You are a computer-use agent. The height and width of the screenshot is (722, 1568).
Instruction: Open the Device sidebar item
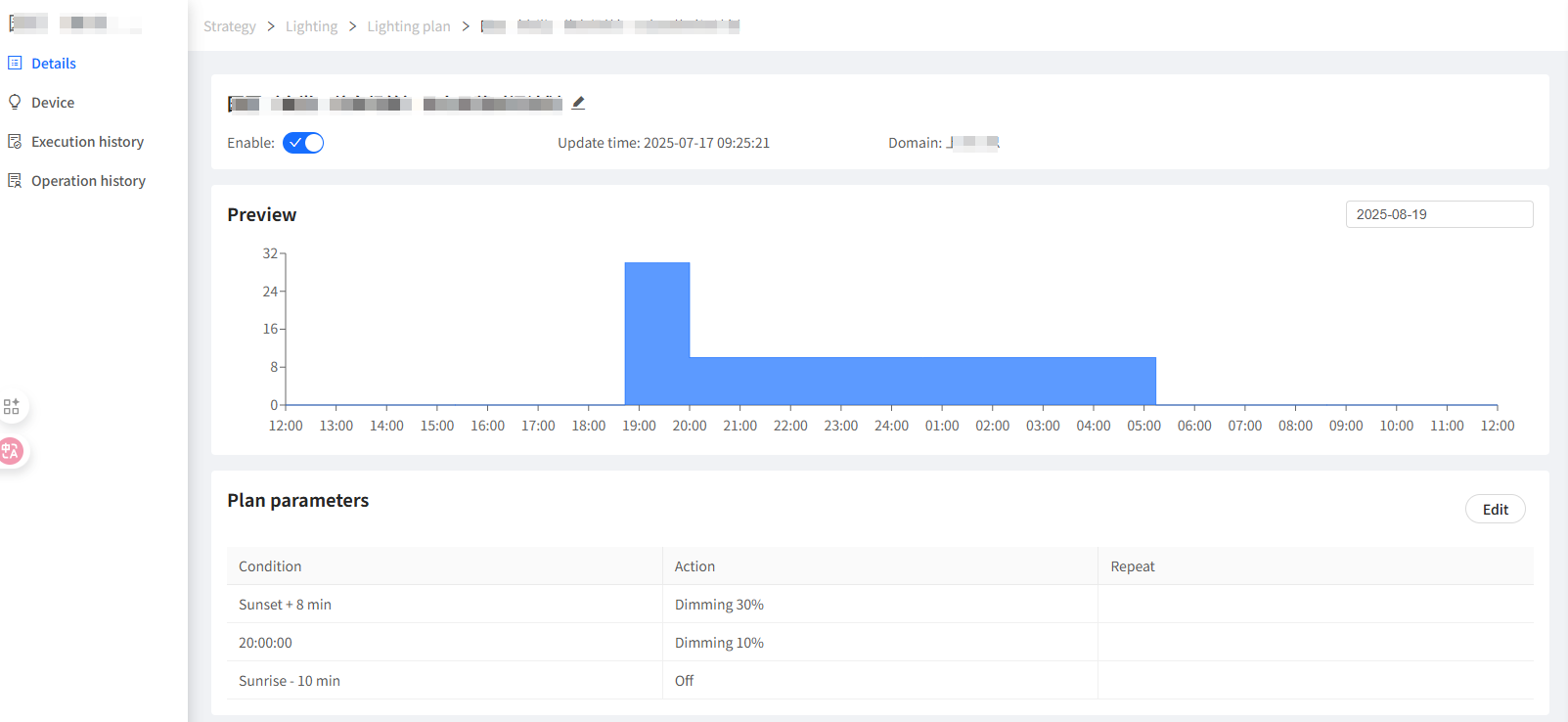pos(53,103)
